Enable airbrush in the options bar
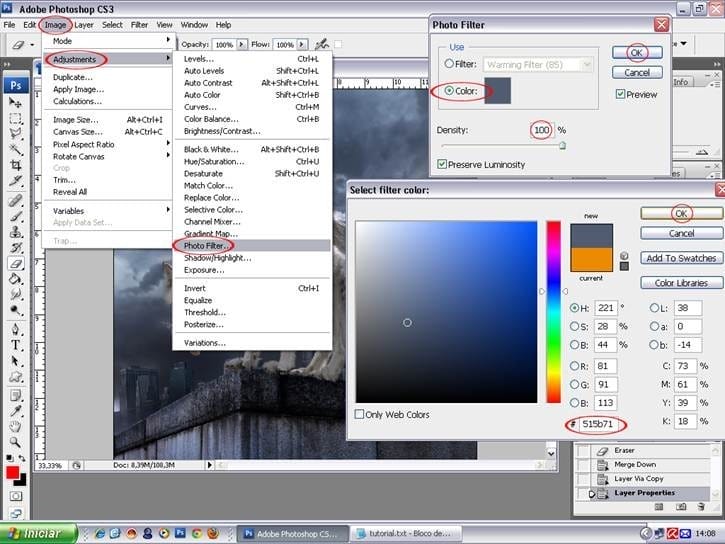 [322, 44]
